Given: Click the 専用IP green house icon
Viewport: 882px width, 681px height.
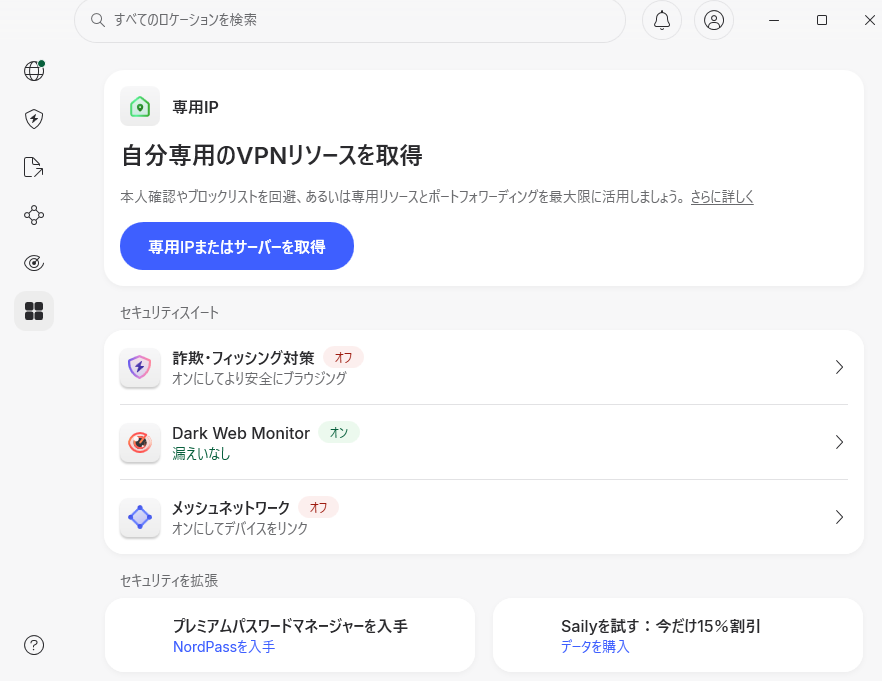Looking at the screenshot, I should [x=140, y=106].
